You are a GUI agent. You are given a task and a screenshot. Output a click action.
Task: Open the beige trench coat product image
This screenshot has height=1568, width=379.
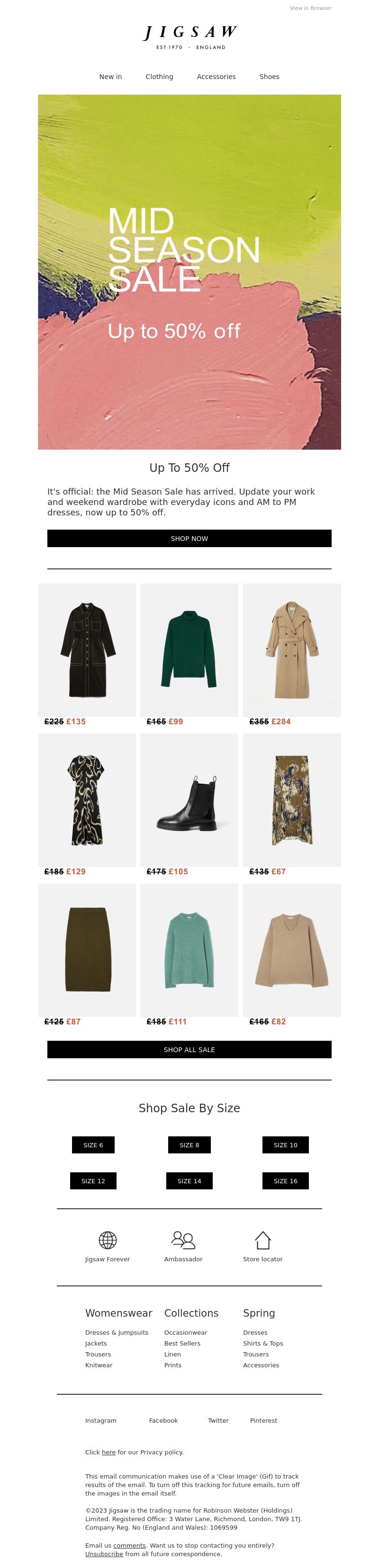tap(292, 650)
